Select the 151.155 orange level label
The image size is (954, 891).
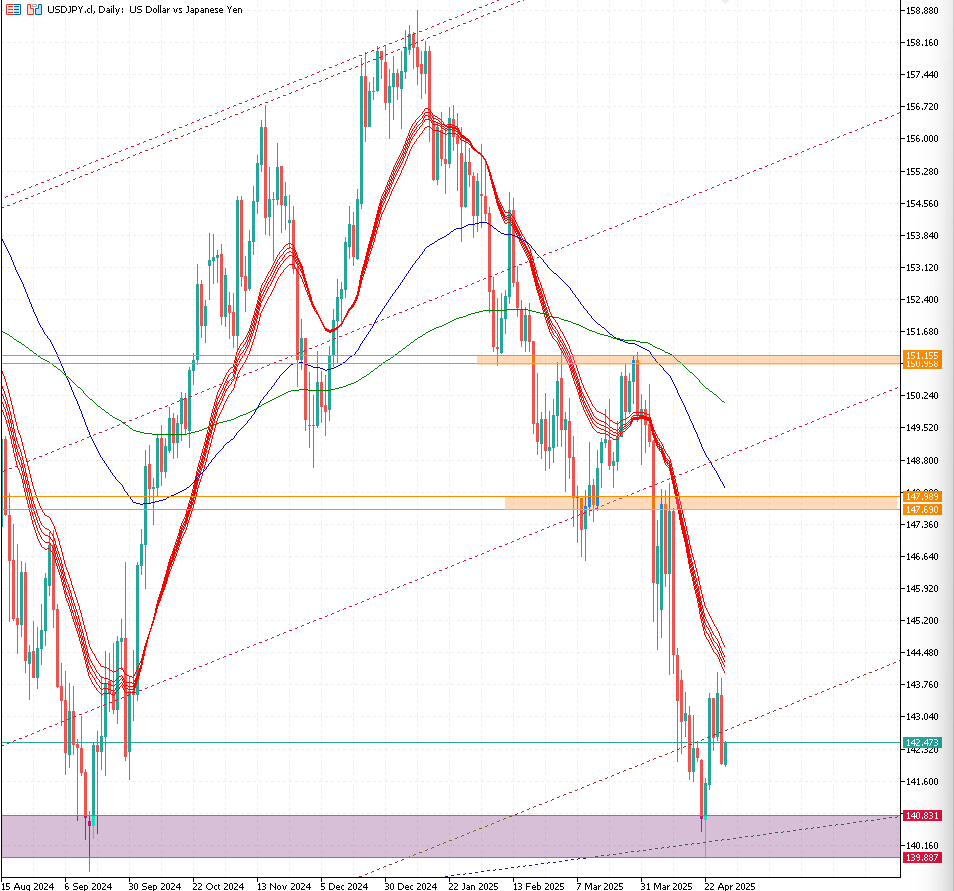[922, 355]
